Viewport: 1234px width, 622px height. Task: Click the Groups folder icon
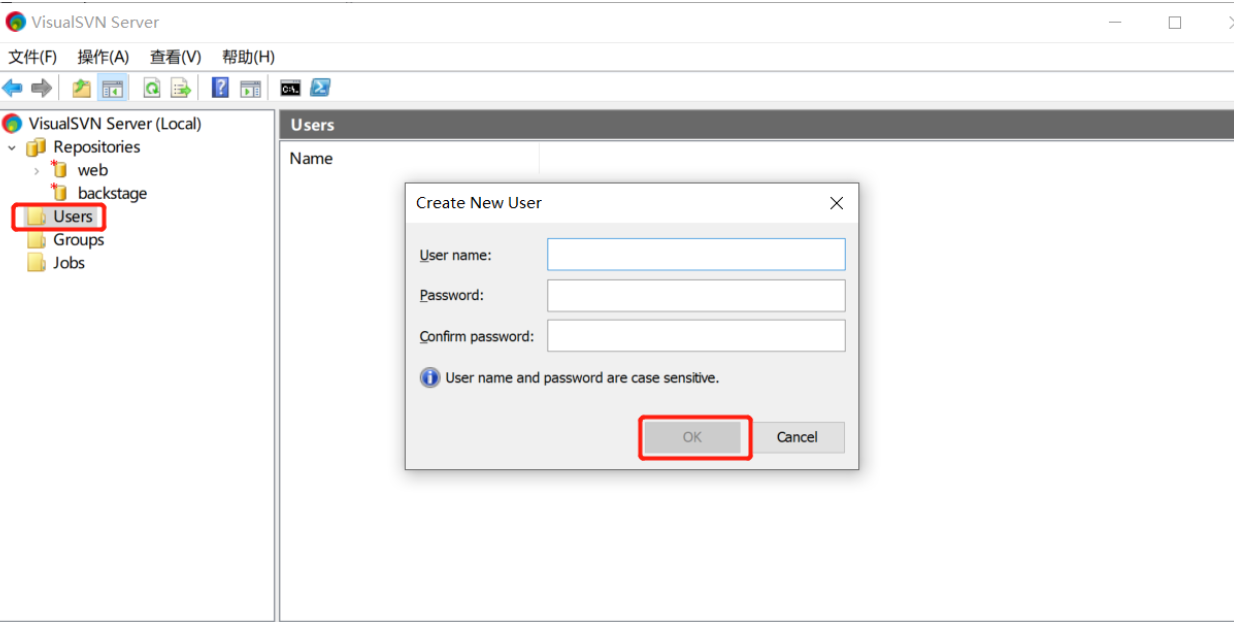coord(37,240)
